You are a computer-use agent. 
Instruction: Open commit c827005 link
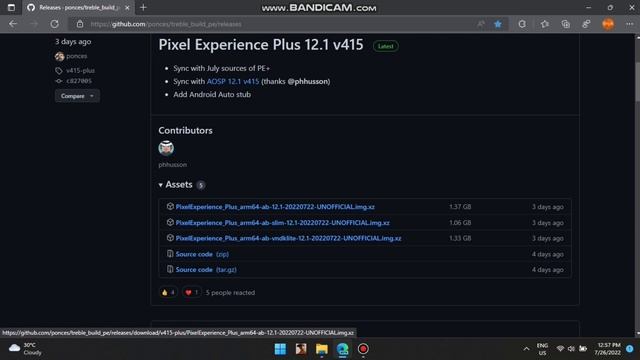tap(79, 81)
